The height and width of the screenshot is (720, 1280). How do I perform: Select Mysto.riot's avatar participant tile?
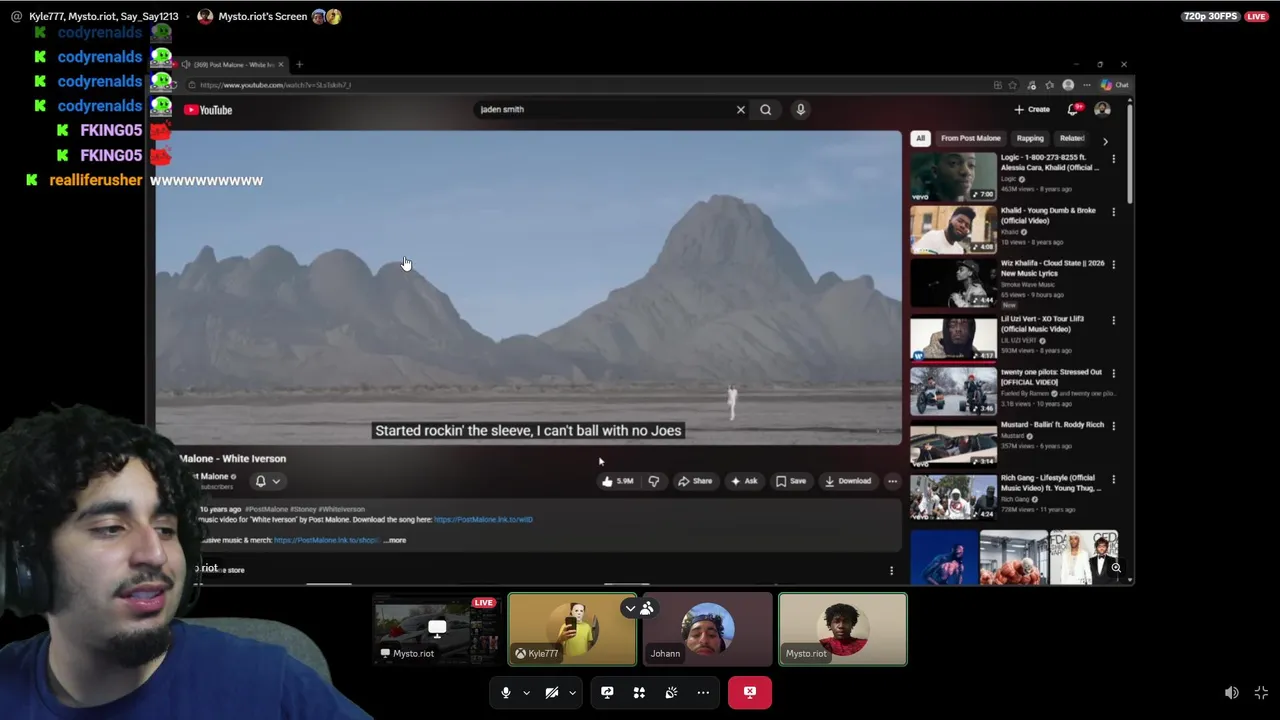(x=843, y=629)
